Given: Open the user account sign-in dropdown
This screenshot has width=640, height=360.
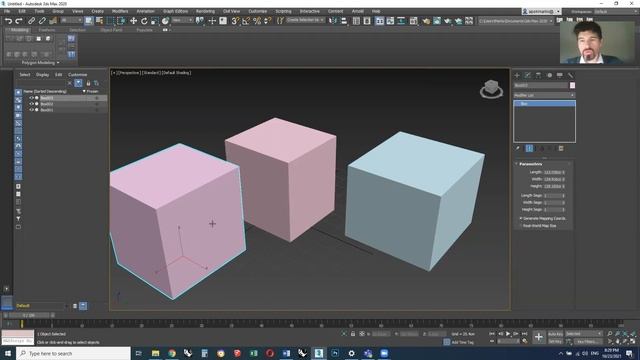Looking at the screenshot, I should pos(541,11).
